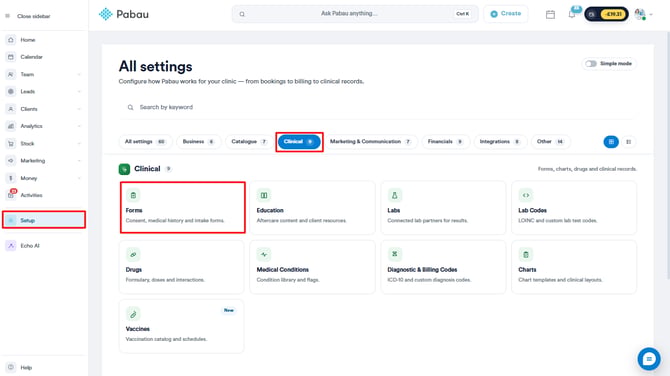Expand the Money sidebar chevron
Image resolution: width=670 pixels, height=376 pixels.
(79, 178)
